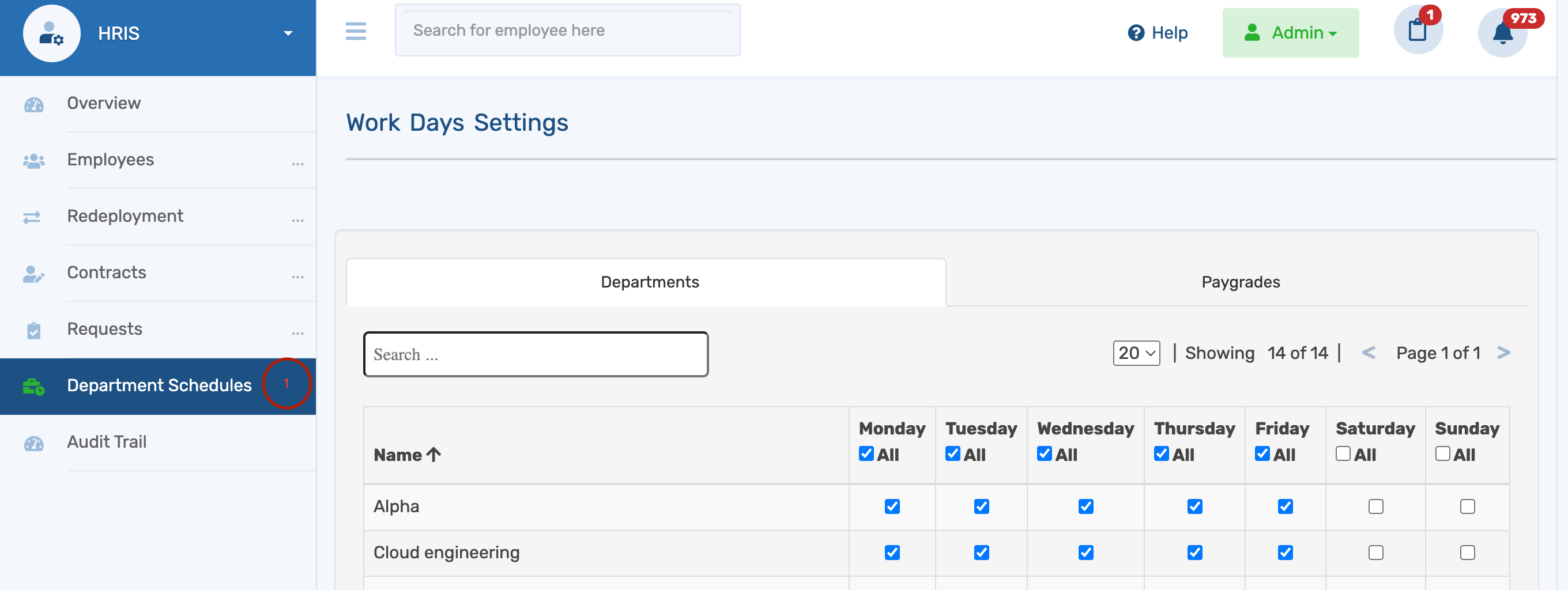Toggle Monday All checkbox
Screen dimensions: 1568x590
[x=865, y=454]
